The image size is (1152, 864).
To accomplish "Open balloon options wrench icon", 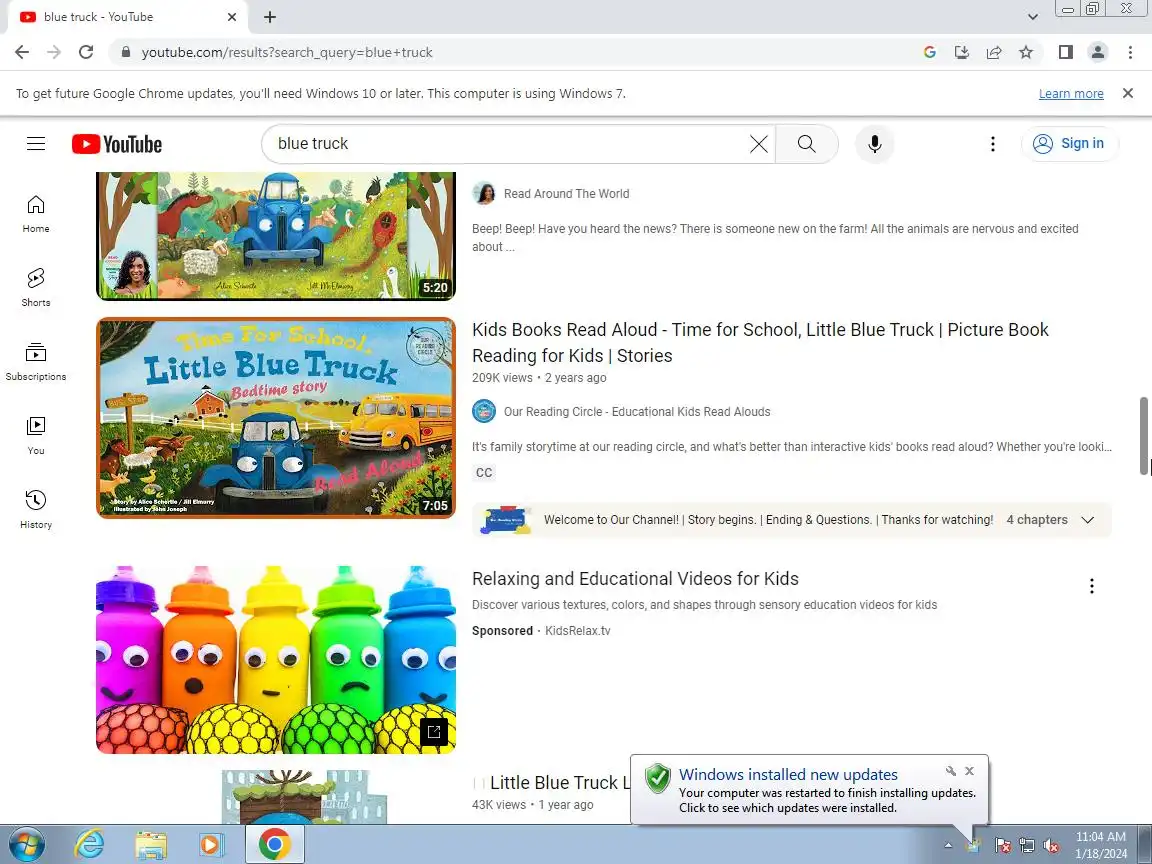I will click(951, 771).
